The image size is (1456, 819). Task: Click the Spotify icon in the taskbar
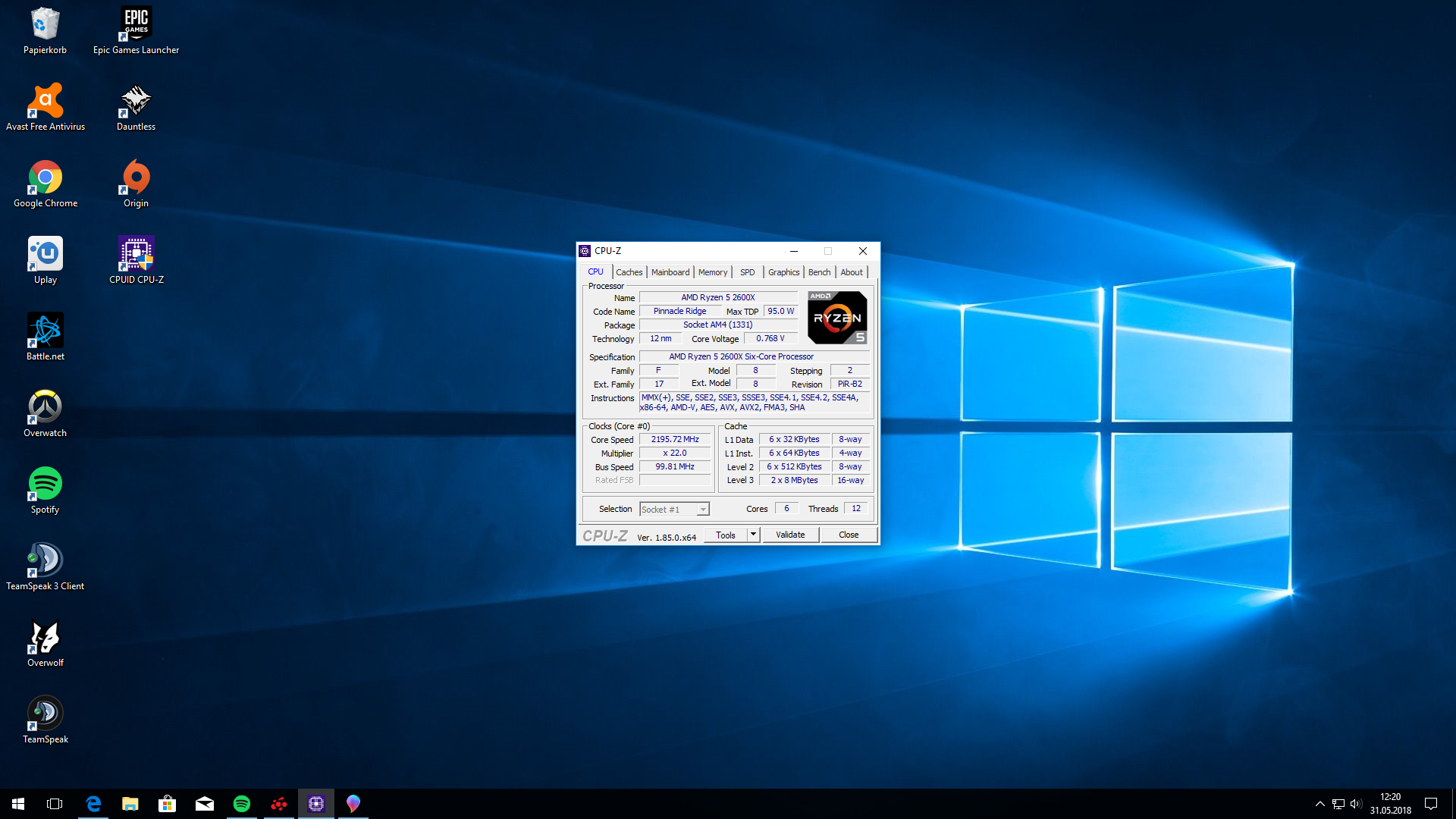[x=242, y=804]
